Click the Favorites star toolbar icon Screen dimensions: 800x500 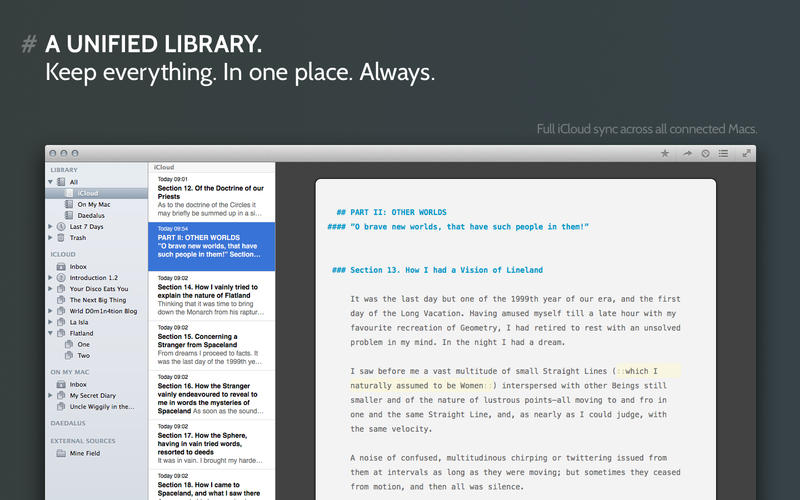click(664, 153)
